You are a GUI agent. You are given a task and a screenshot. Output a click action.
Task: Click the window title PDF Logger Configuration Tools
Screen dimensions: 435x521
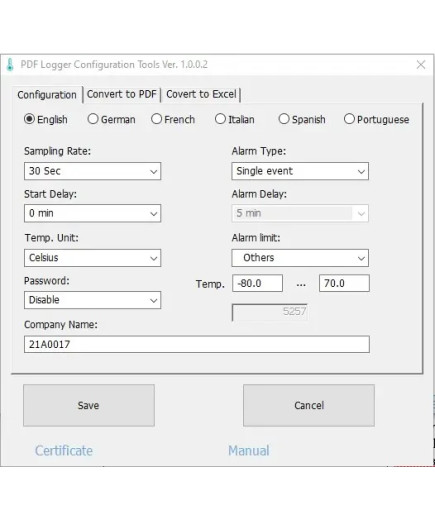pyautogui.click(x=114, y=65)
